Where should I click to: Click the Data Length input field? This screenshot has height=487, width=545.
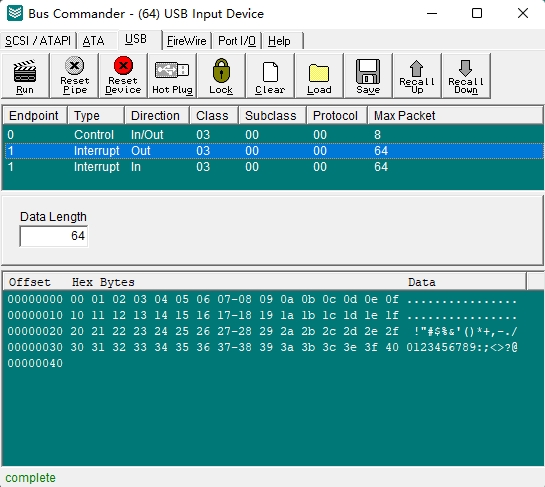point(54,236)
